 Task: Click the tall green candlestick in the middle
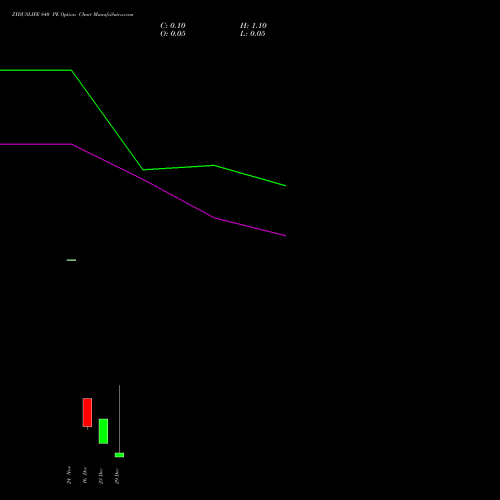coord(103,431)
